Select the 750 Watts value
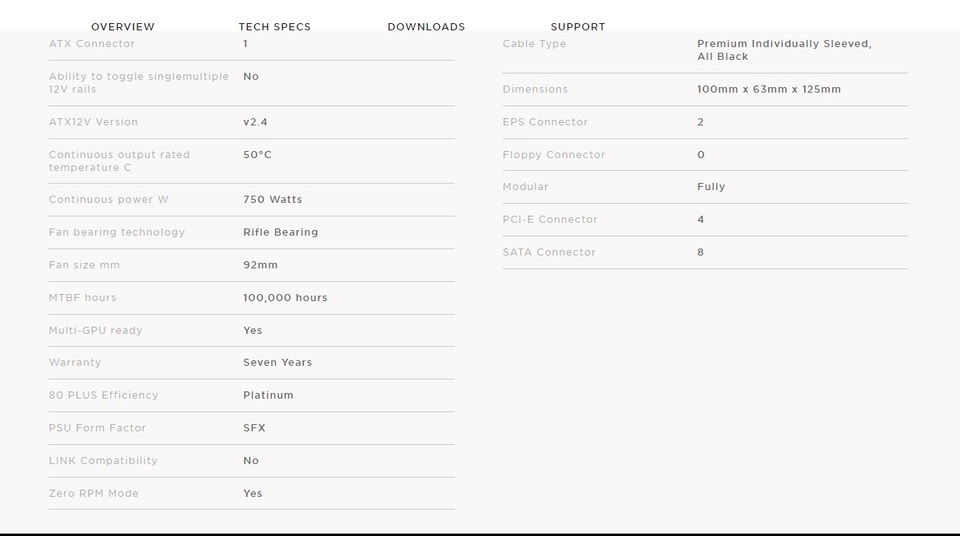This screenshot has height=536, width=960. point(272,199)
